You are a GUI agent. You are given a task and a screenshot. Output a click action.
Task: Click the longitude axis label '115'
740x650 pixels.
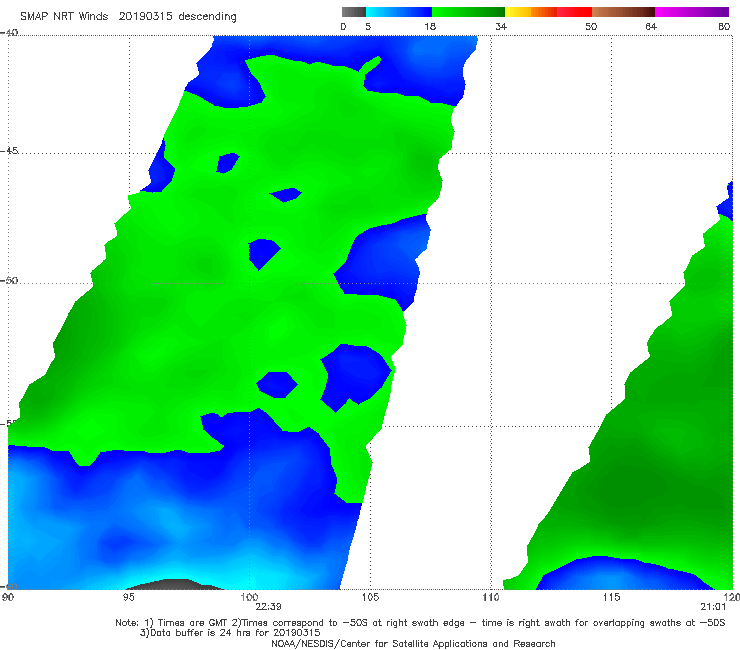pyautogui.click(x=612, y=598)
